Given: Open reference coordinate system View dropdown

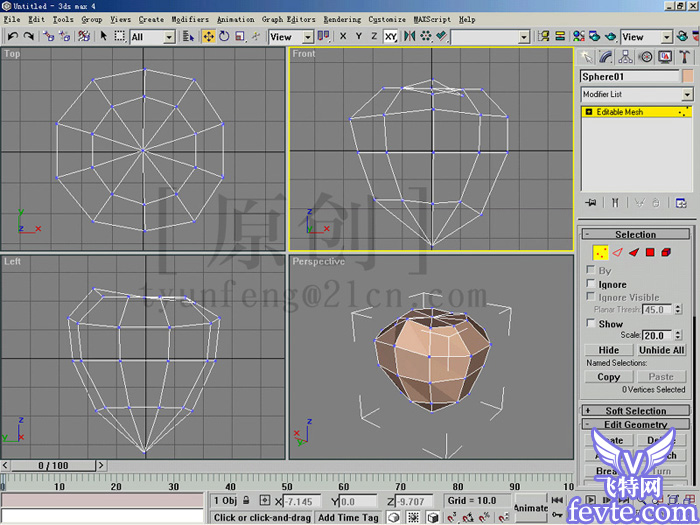Looking at the screenshot, I should coord(308,37).
